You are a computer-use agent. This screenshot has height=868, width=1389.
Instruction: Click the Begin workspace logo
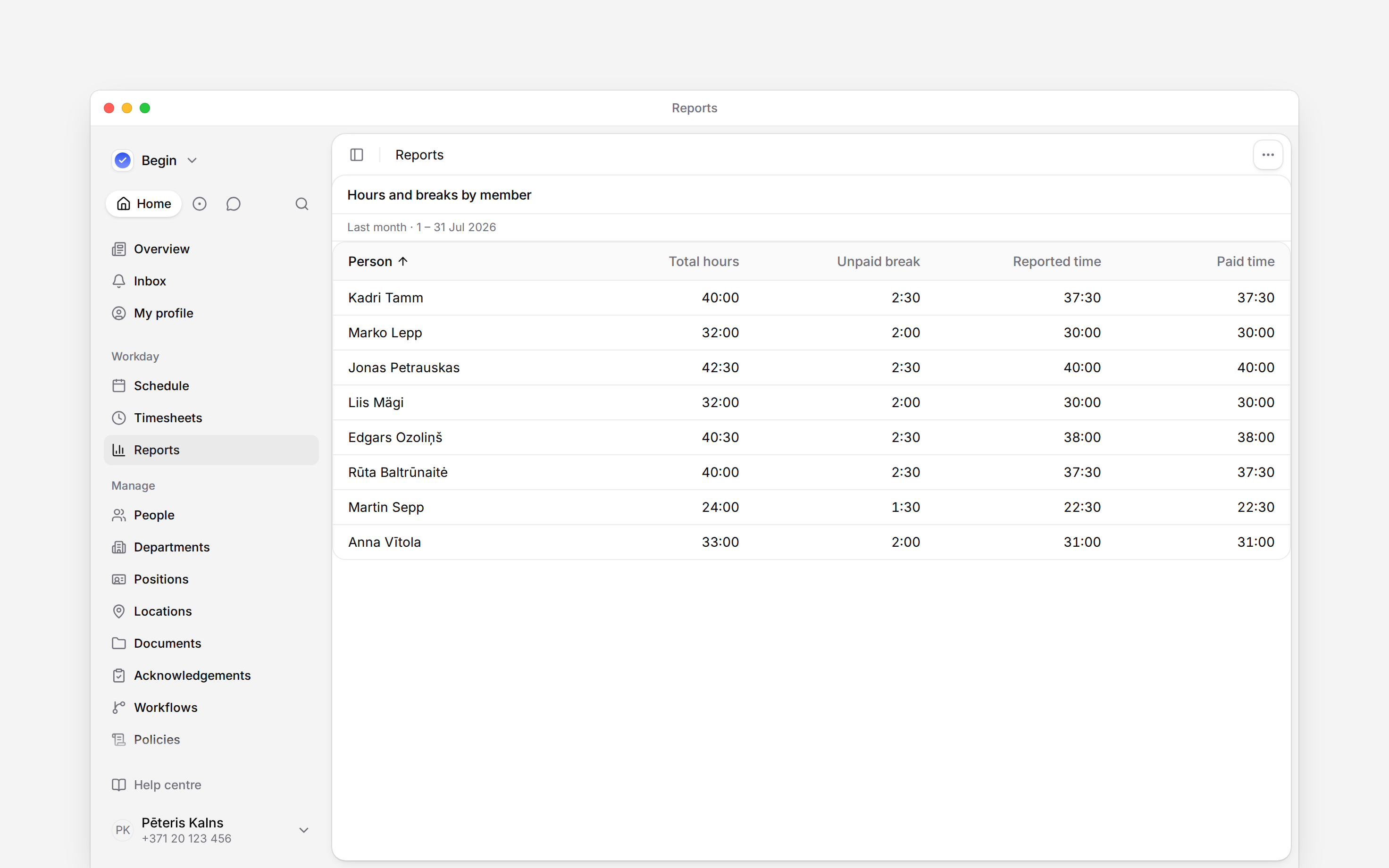(123, 160)
